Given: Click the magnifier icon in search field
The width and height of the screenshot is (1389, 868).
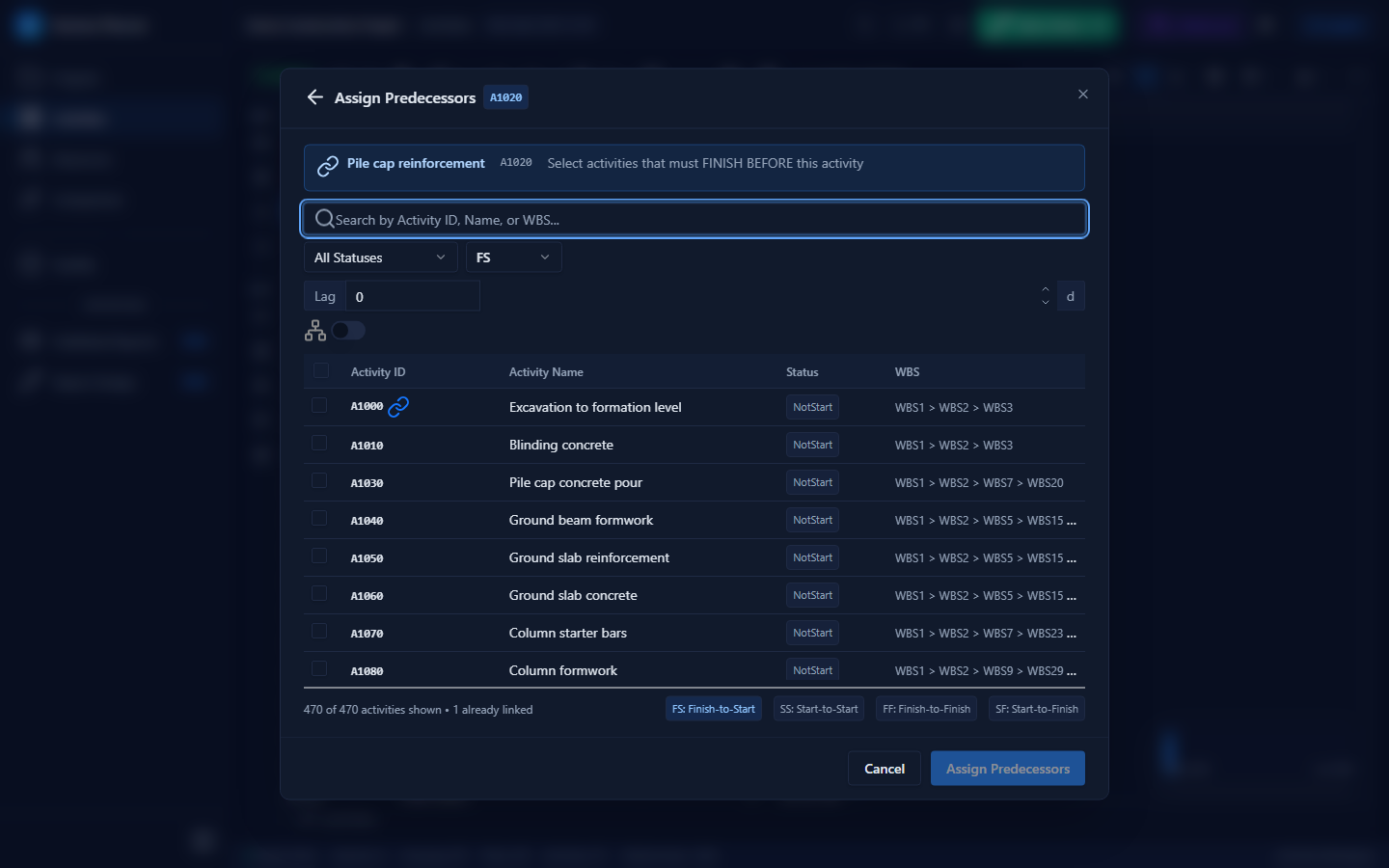Looking at the screenshot, I should pos(325,219).
